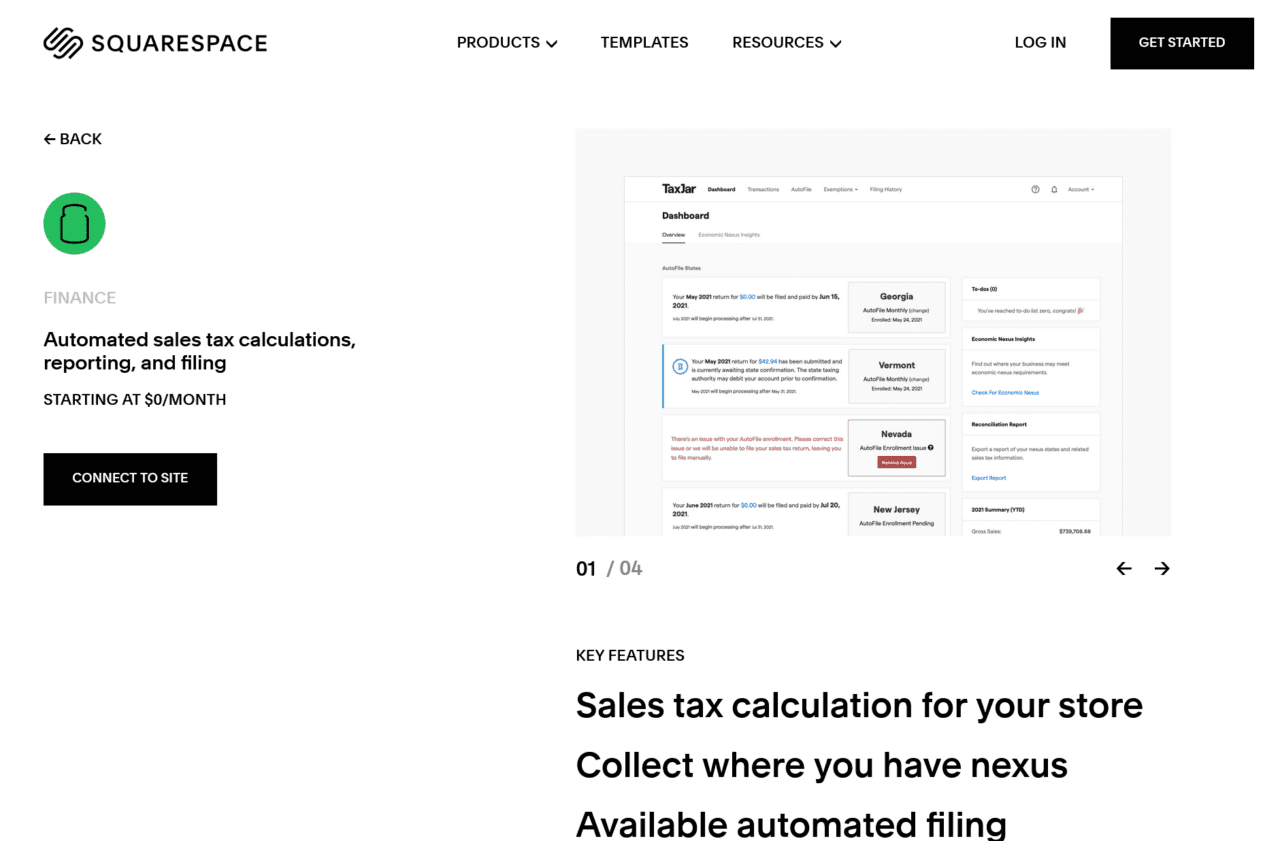Click the blue status icon beside Vermont return
This screenshot has height=841, width=1280.
click(680, 367)
